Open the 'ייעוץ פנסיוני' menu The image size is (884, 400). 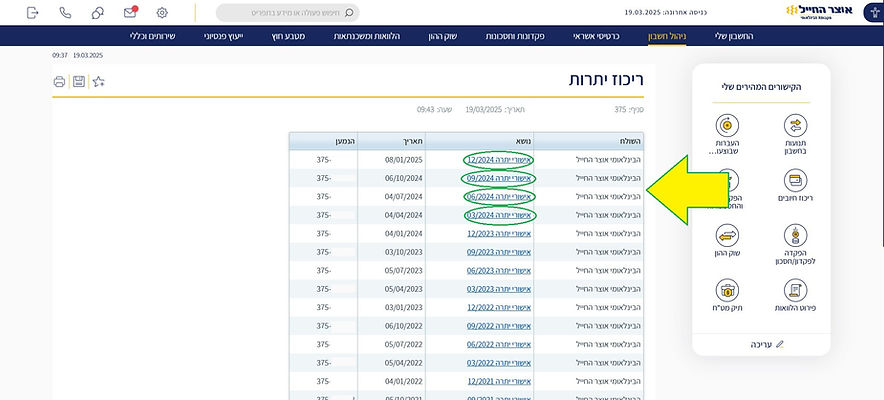223,36
